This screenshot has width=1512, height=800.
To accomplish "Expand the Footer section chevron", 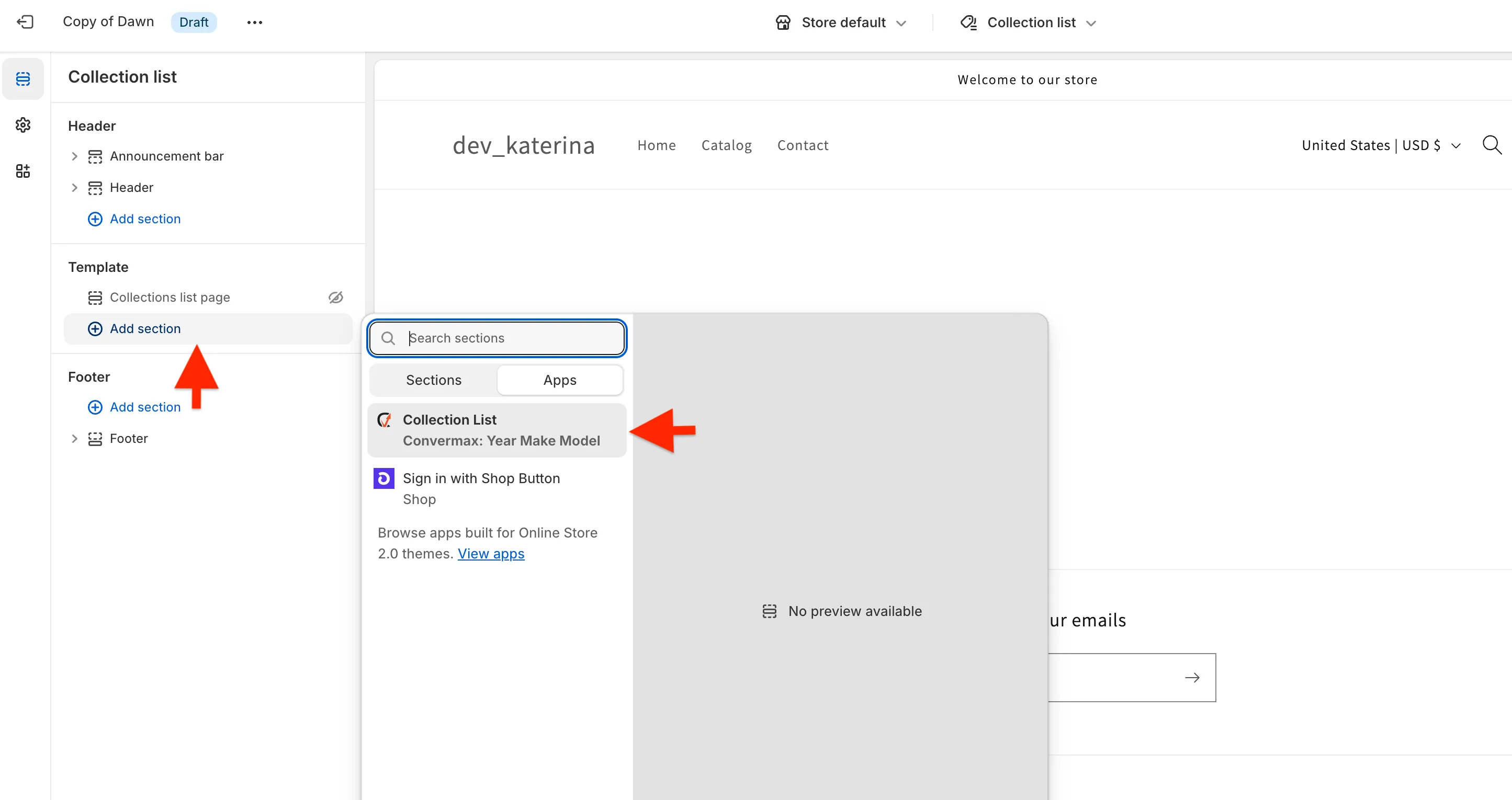I will pyautogui.click(x=74, y=439).
